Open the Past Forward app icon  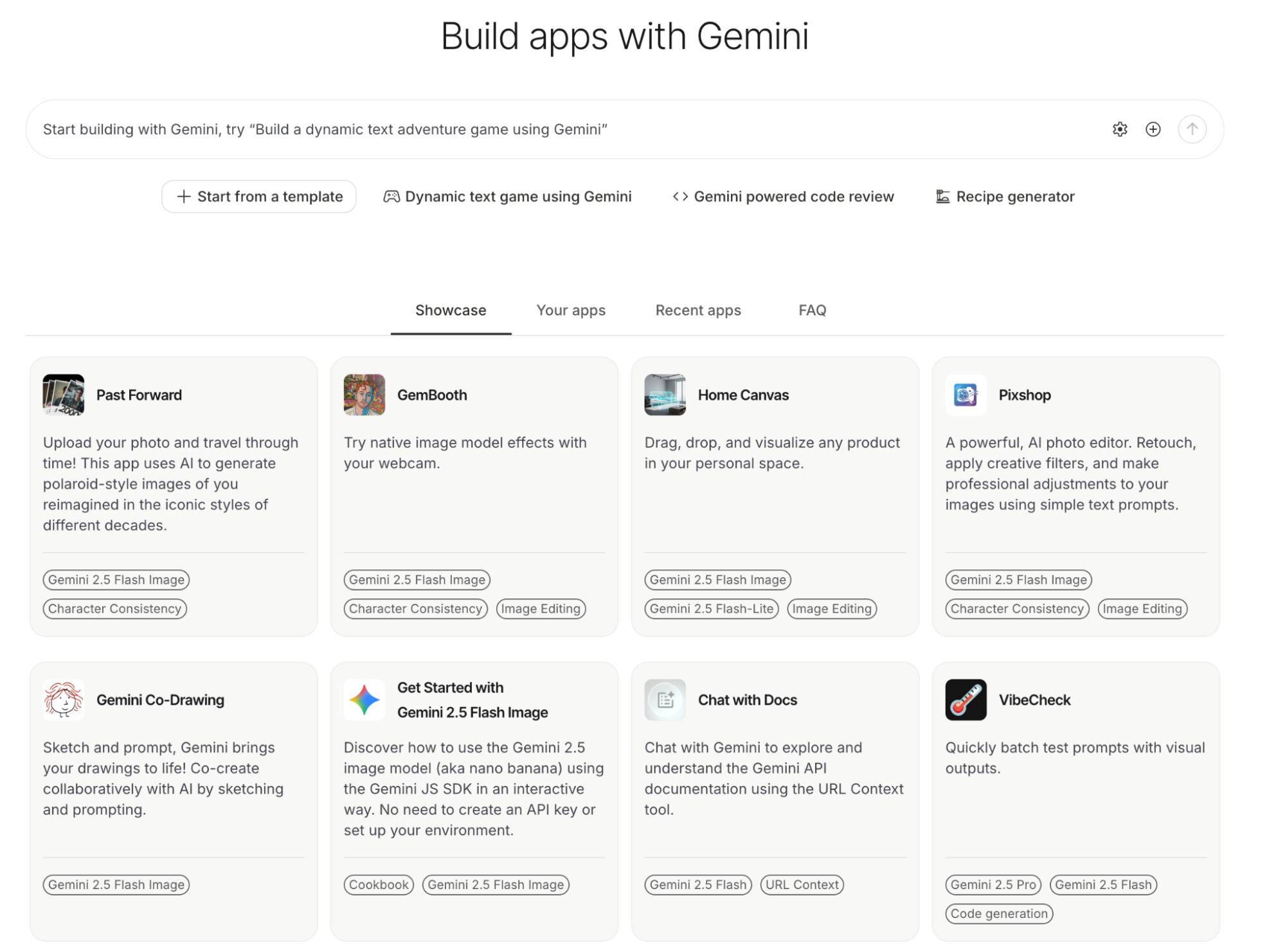63,395
